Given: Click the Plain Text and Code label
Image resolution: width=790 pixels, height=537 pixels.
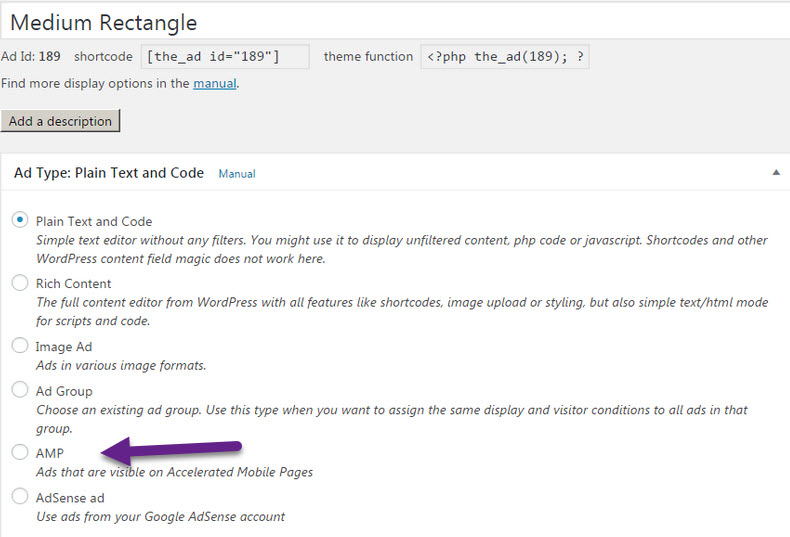Looking at the screenshot, I should click(x=94, y=222).
